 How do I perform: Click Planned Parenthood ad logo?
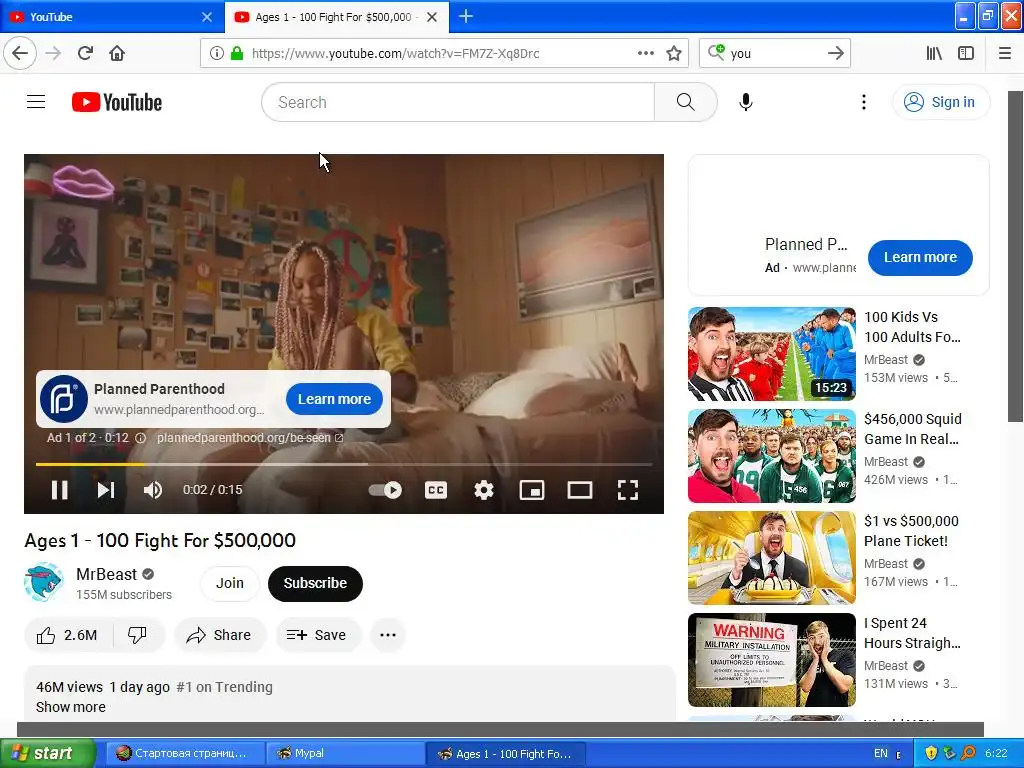click(64, 399)
